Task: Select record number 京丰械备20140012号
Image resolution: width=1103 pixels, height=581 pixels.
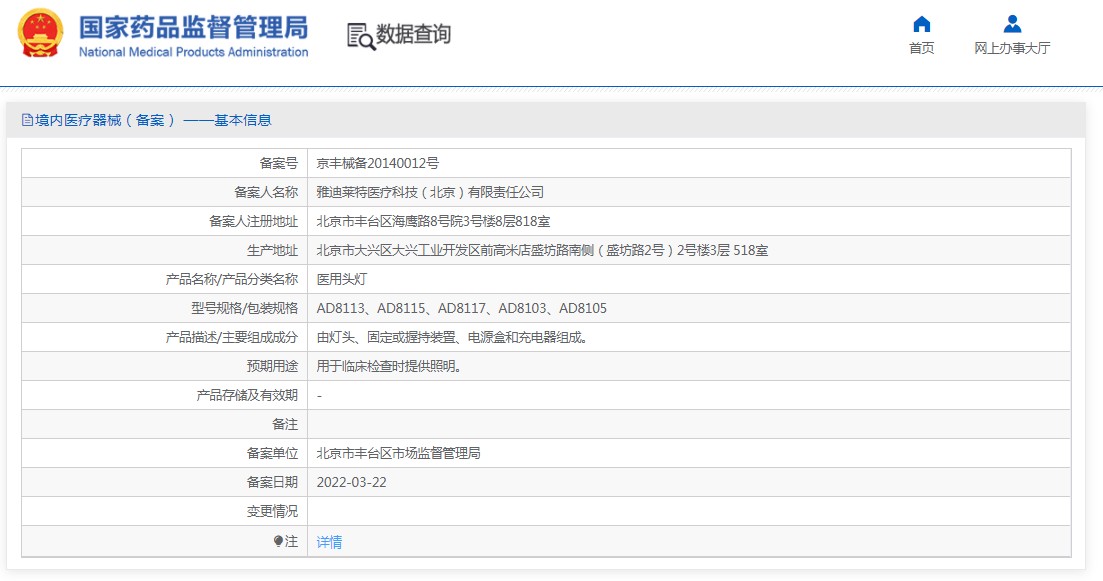Action: (x=378, y=163)
